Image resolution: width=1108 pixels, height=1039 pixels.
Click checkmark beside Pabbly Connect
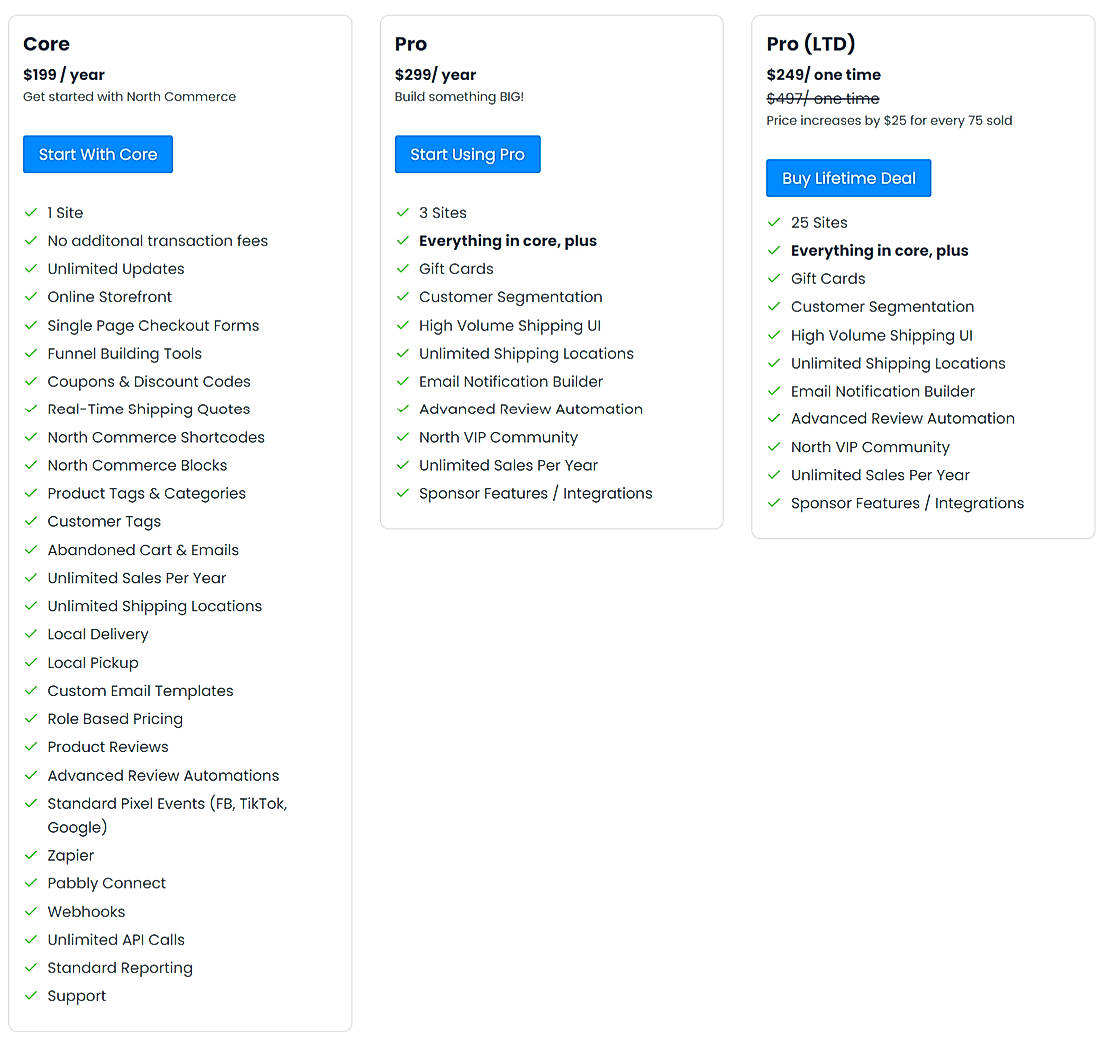(31, 883)
